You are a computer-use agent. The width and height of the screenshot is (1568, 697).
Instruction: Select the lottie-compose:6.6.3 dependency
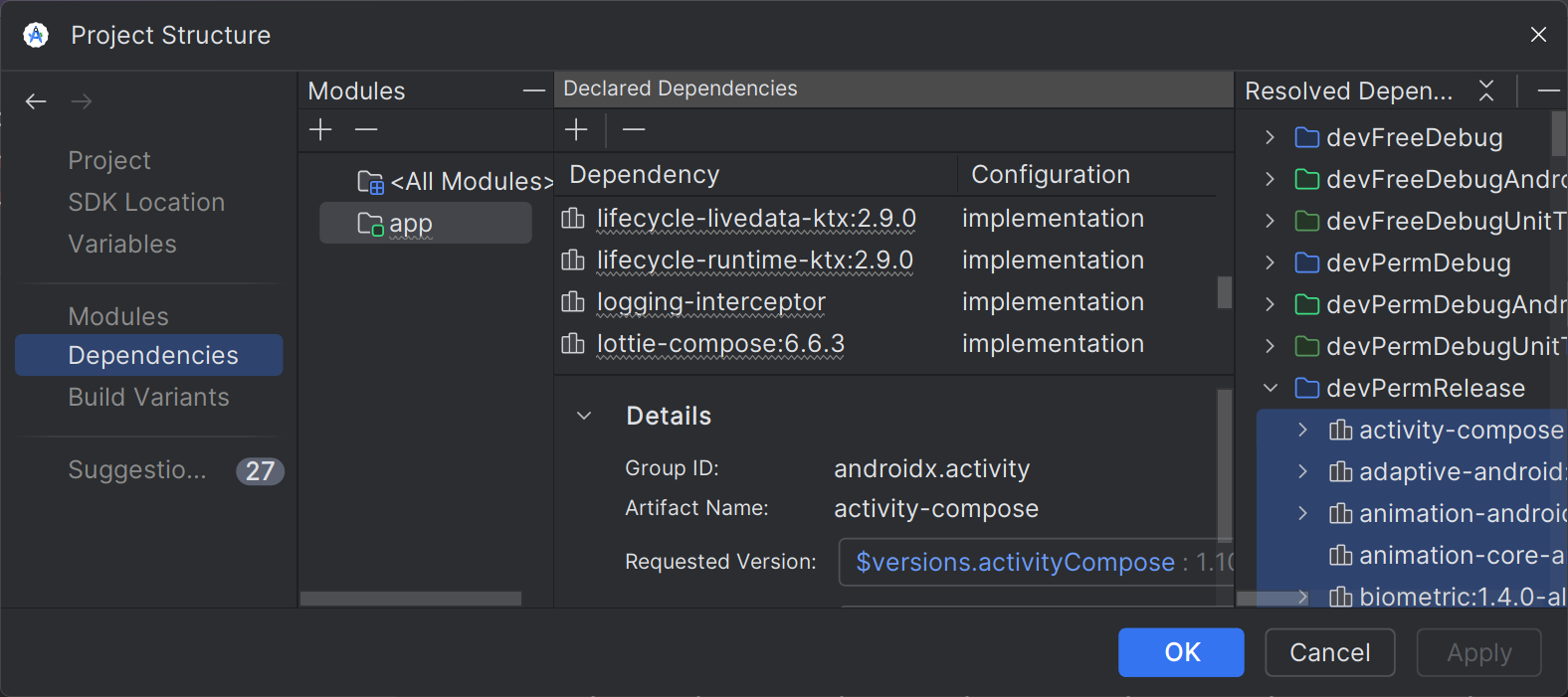[x=885, y=343]
